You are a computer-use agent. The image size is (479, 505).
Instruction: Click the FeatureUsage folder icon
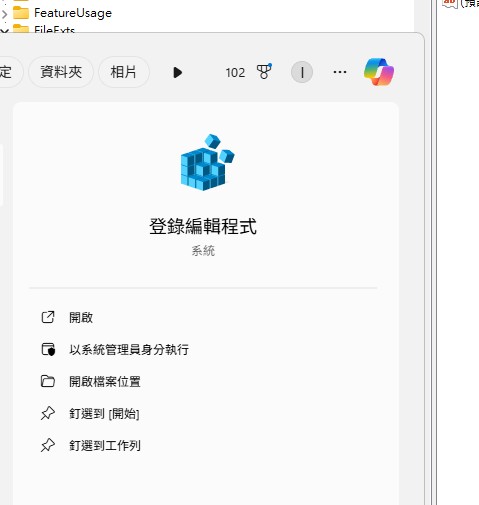21,13
